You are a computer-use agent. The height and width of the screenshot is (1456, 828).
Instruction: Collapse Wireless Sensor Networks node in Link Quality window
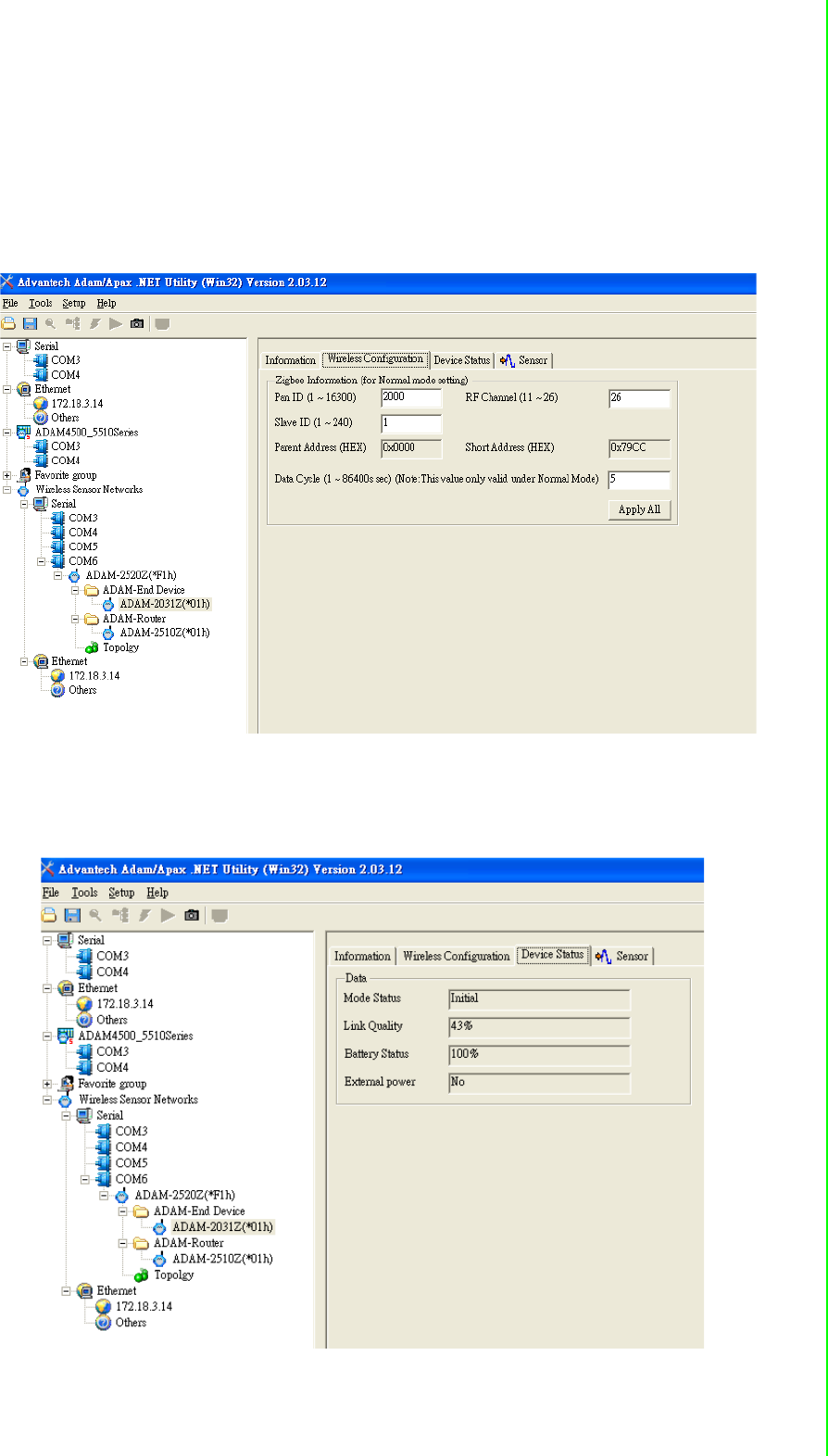pos(47,1099)
